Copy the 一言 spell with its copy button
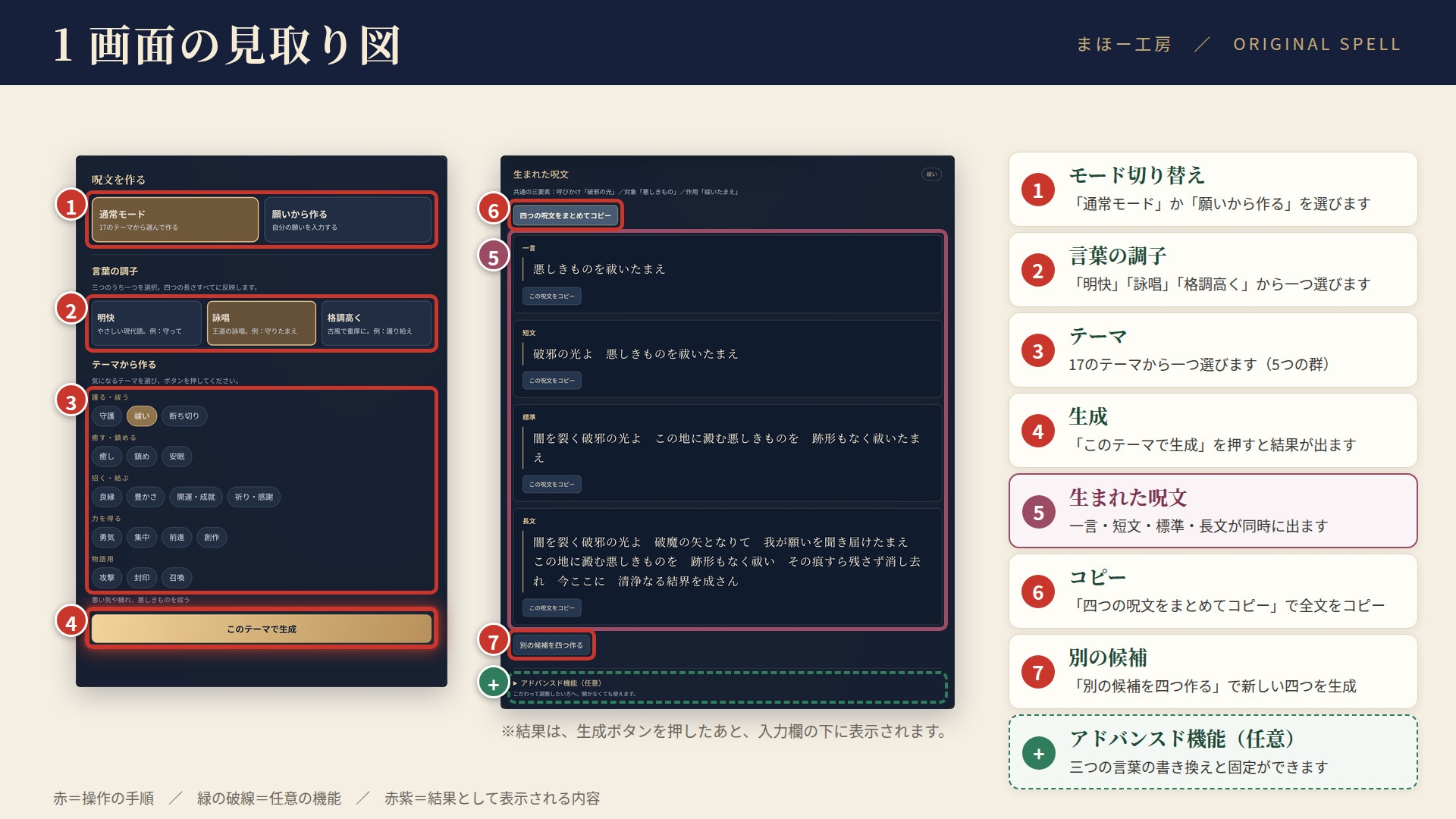The image size is (1456, 819). coord(552,297)
